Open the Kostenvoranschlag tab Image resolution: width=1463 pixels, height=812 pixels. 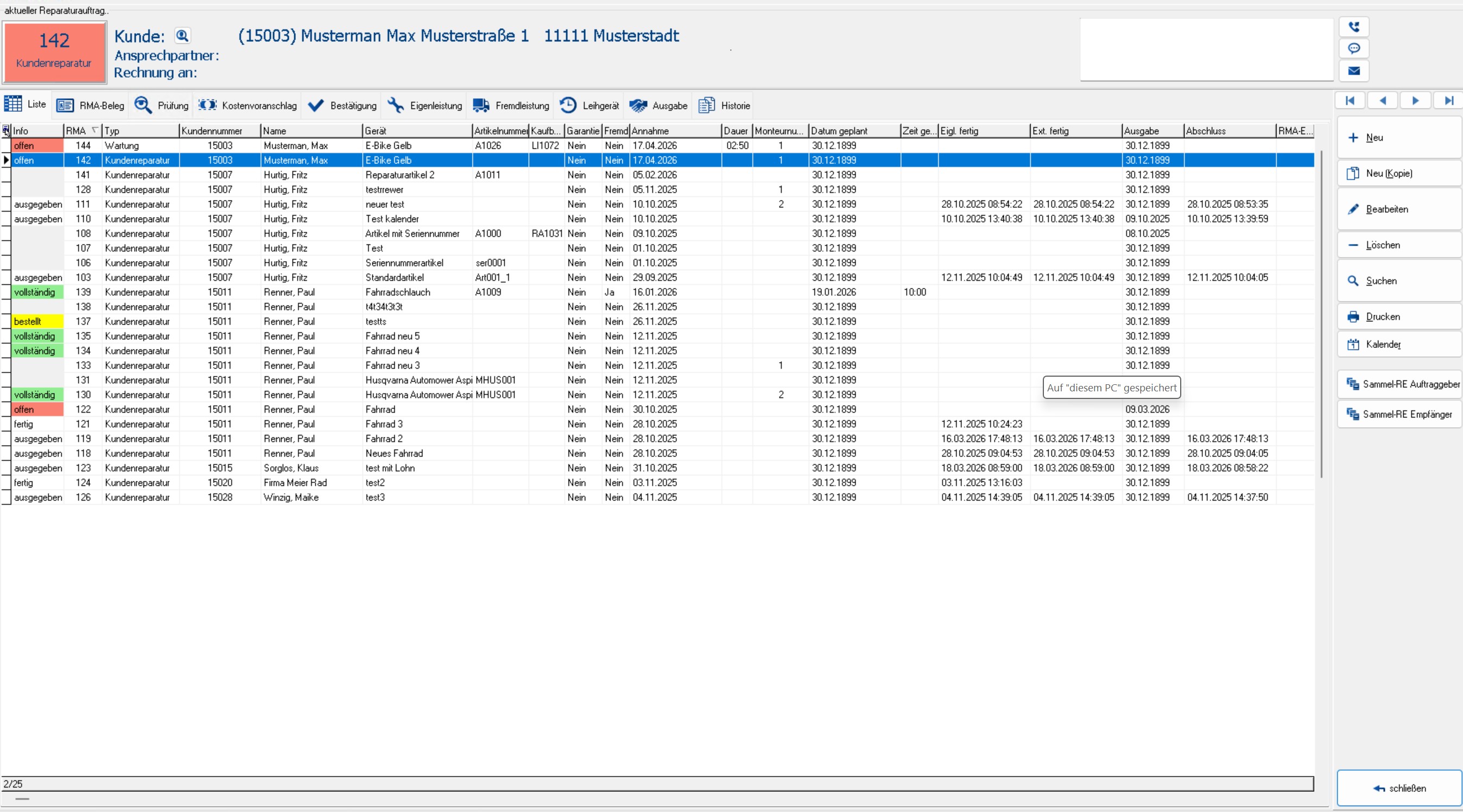(248, 106)
